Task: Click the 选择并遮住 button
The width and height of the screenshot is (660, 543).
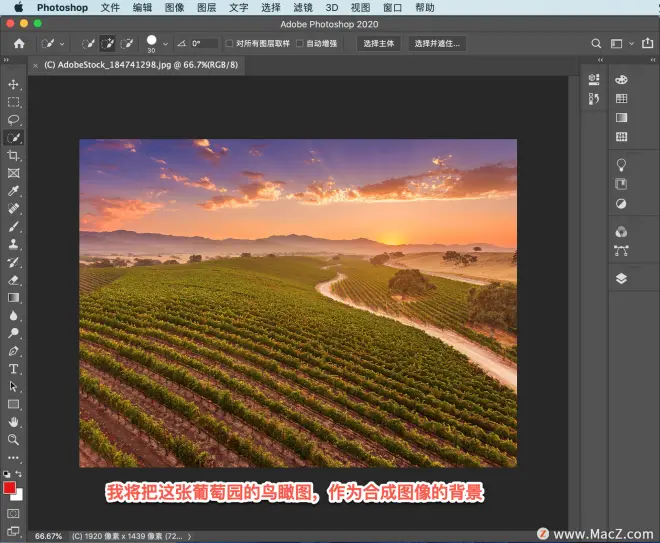Action: [x=437, y=43]
